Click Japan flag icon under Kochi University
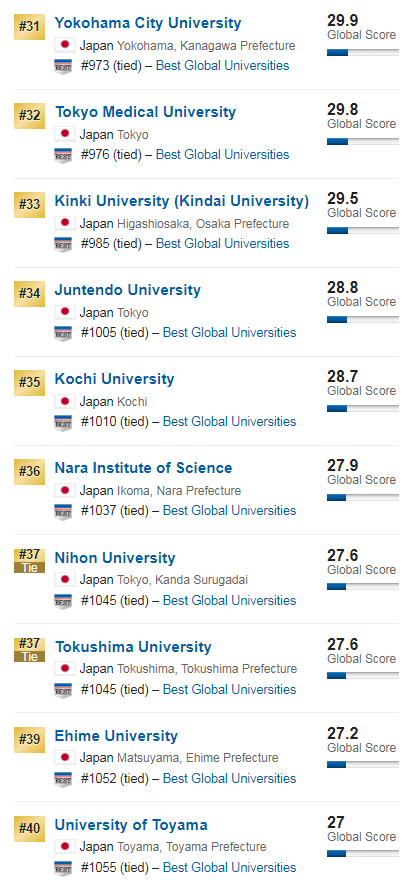Viewport: 416px width, 889px height. [65, 401]
